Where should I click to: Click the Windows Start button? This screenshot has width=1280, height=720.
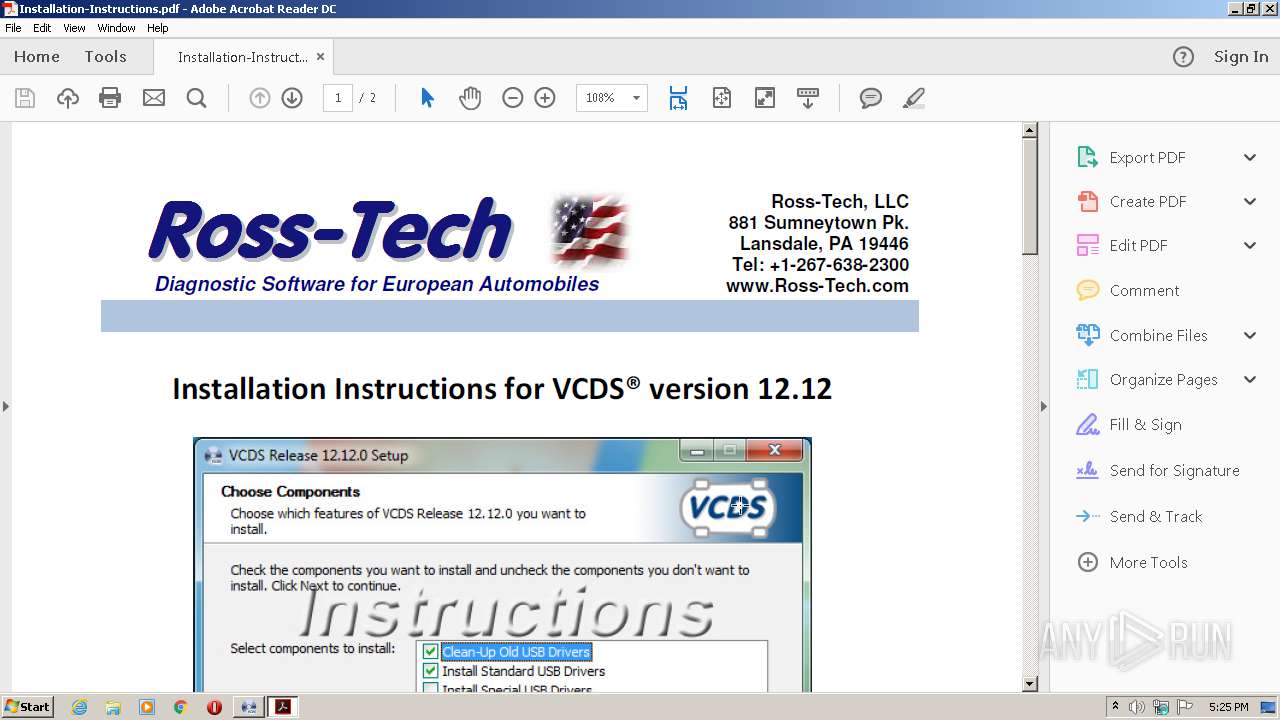27,707
